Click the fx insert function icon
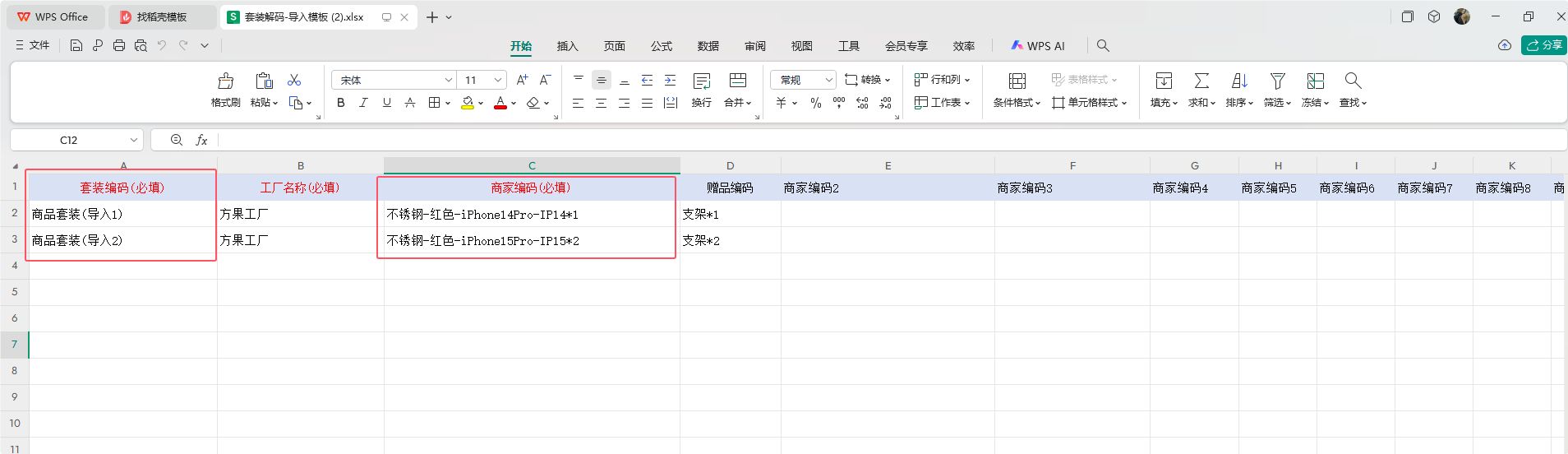Image resolution: width=1568 pixels, height=454 pixels. [x=201, y=140]
